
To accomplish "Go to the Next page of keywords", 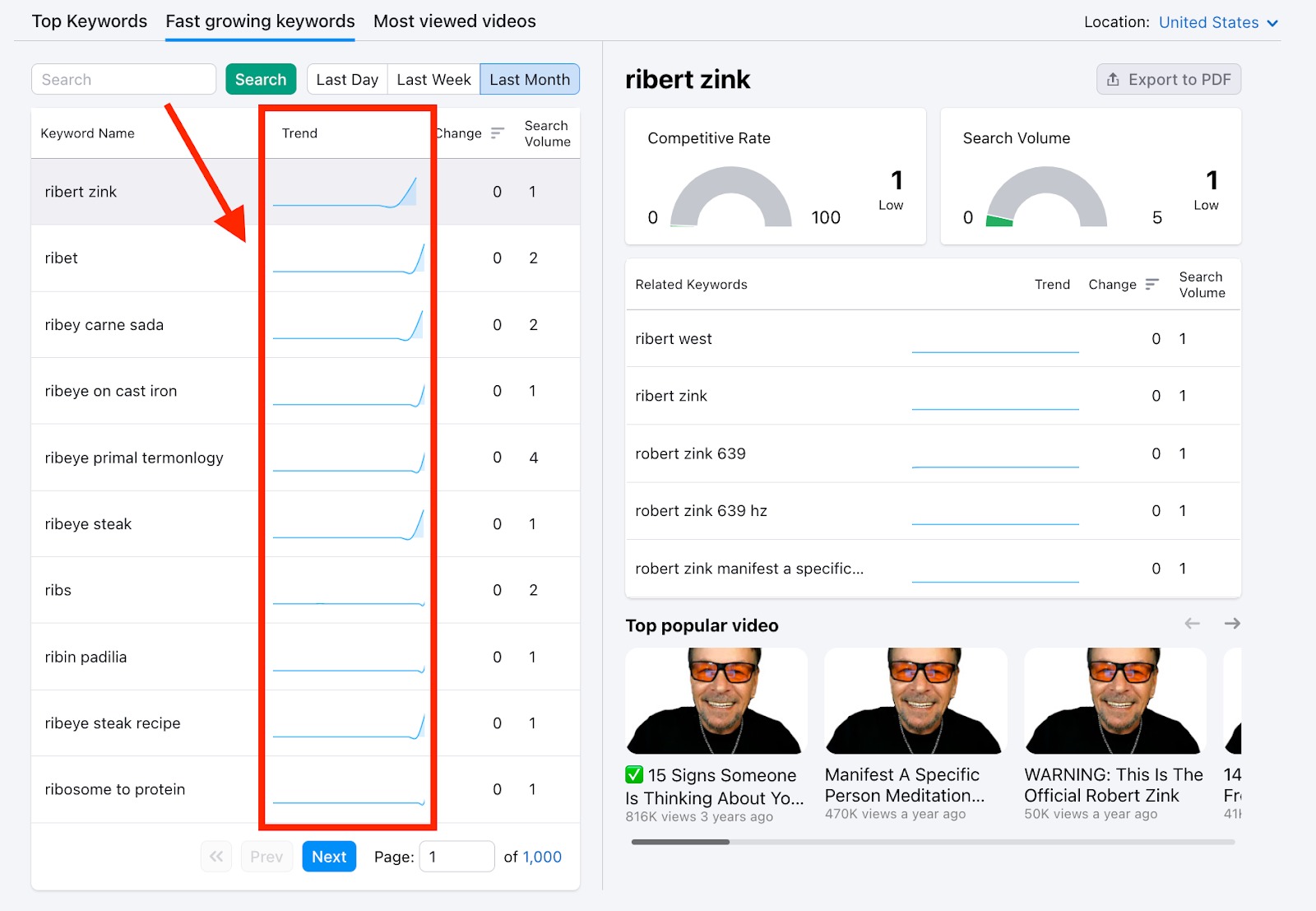I will coord(328,856).
